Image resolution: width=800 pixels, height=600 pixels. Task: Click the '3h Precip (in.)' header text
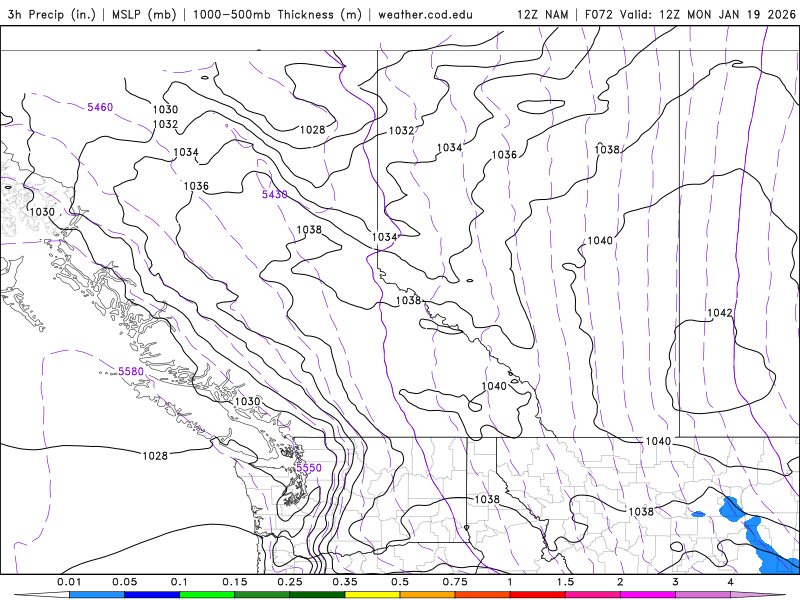pos(52,14)
